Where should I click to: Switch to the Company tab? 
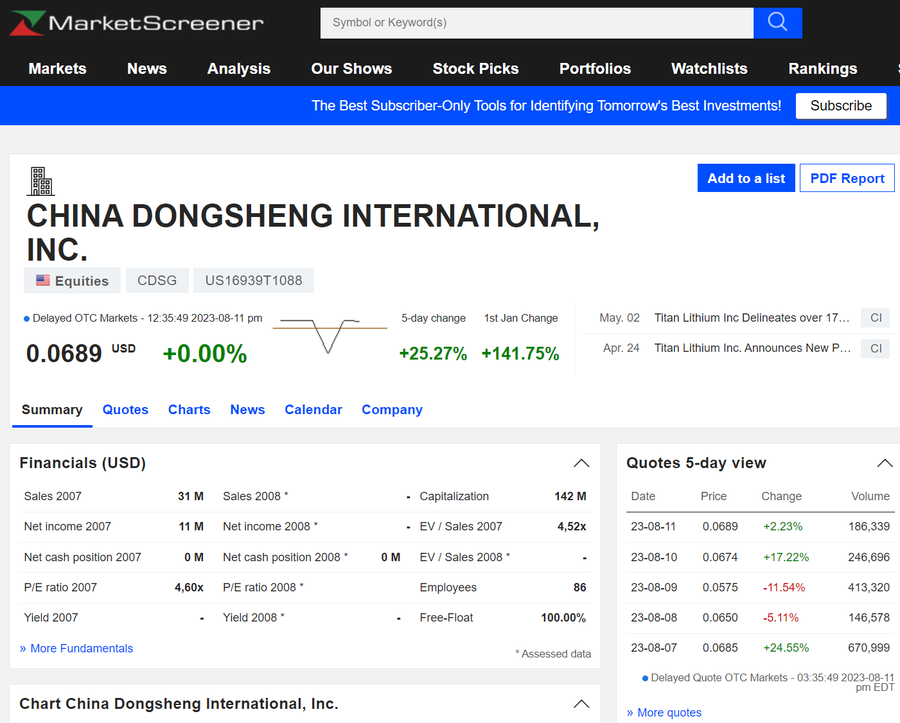coord(392,410)
